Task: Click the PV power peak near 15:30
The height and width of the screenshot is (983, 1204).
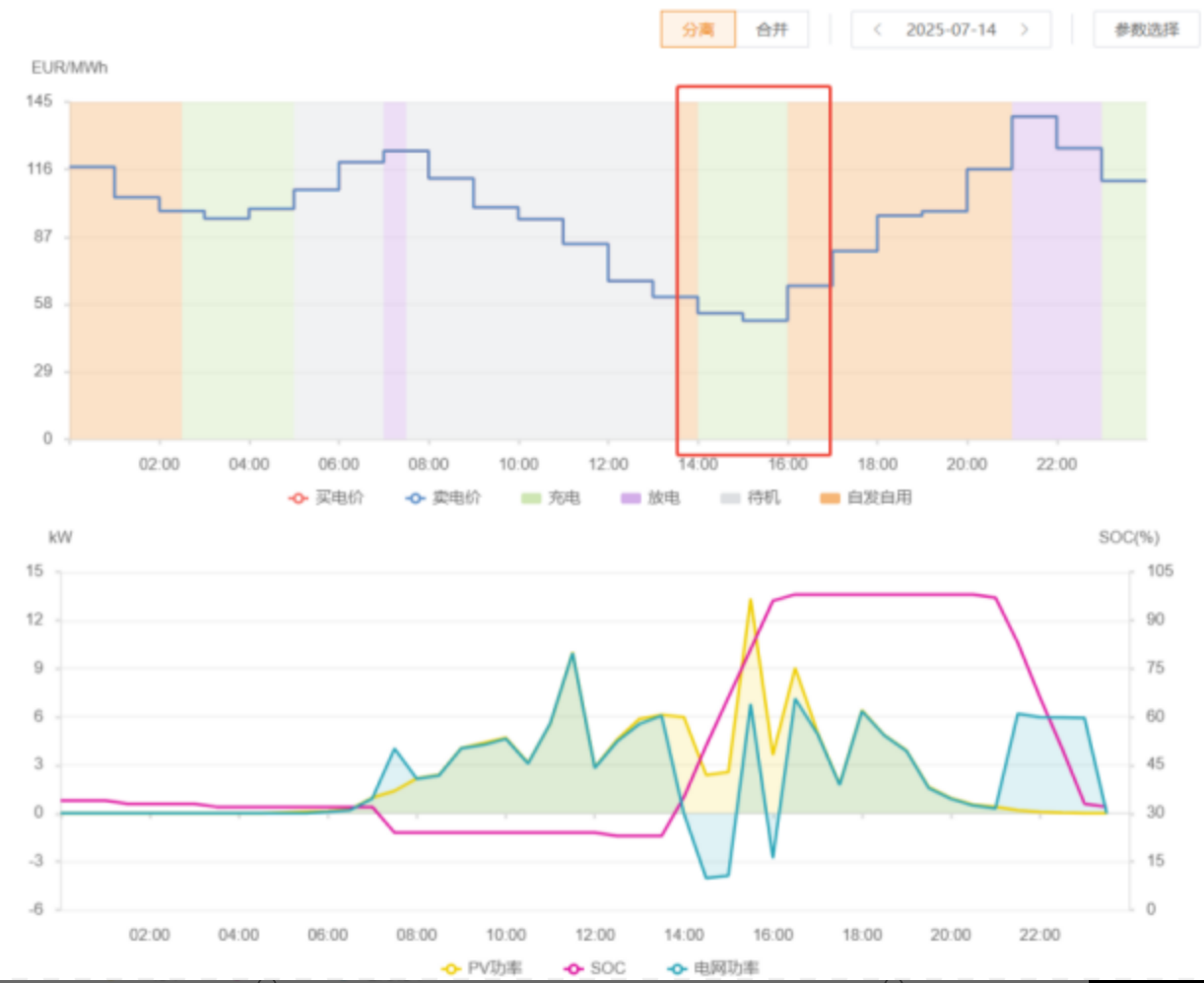Action: pyautogui.click(x=751, y=600)
